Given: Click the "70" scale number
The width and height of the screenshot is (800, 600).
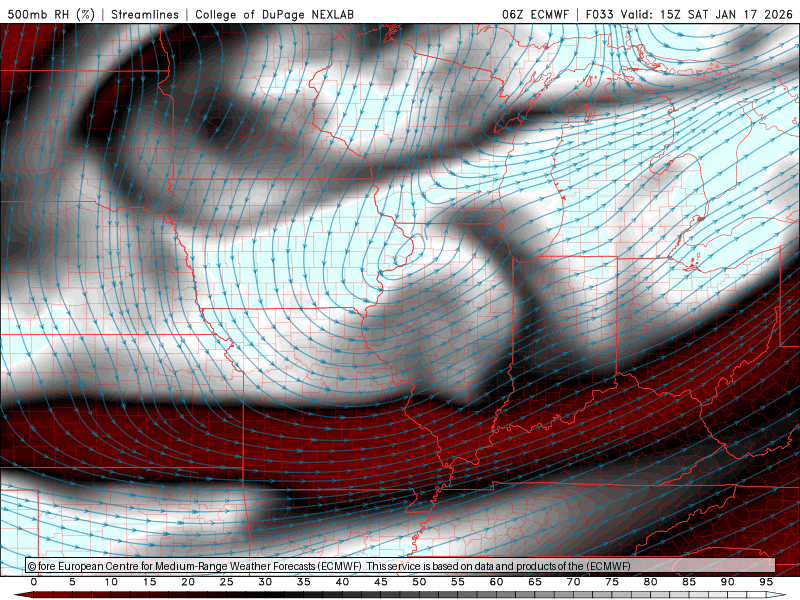Looking at the screenshot, I should click(573, 582).
